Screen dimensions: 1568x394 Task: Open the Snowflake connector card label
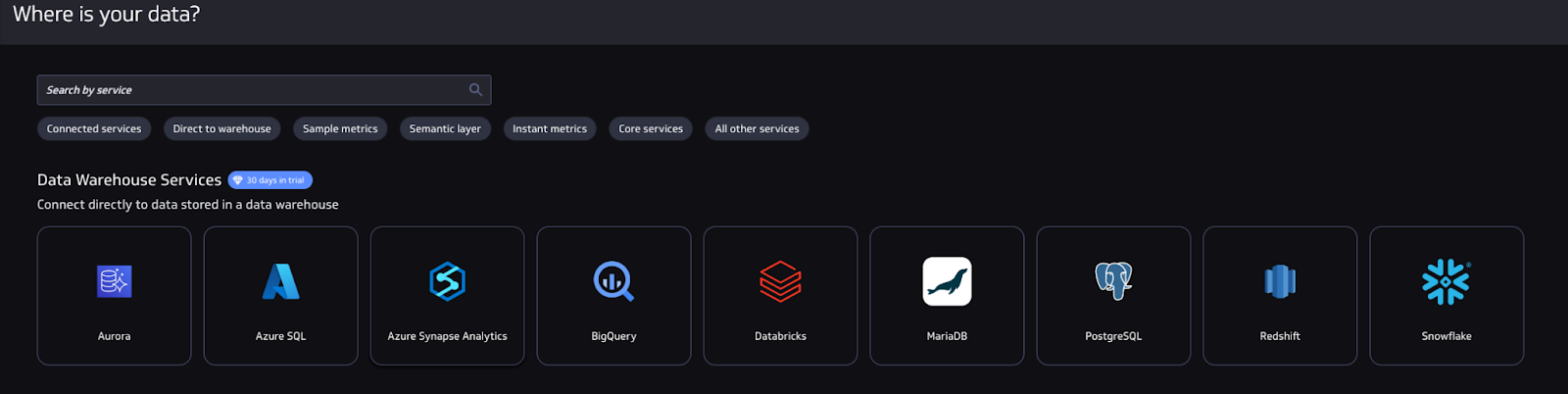pos(1446,336)
